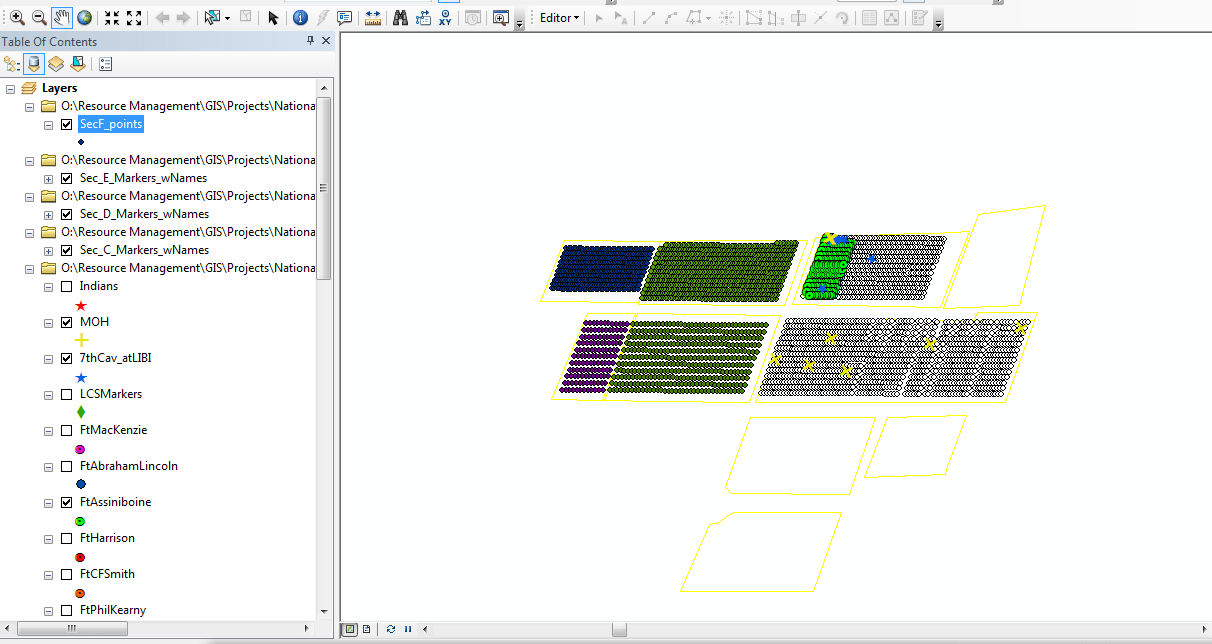The width and height of the screenshot is (1212, 644).
Task: Select the Zoom In tool
Action: [x=17, y=15]
